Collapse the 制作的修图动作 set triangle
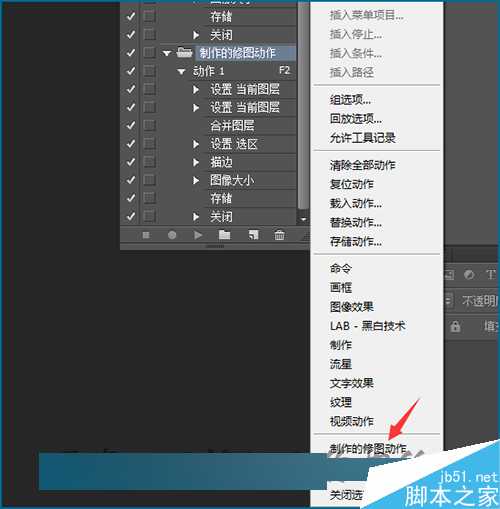The height and width of the screenshot is (509, 500). 167,53
